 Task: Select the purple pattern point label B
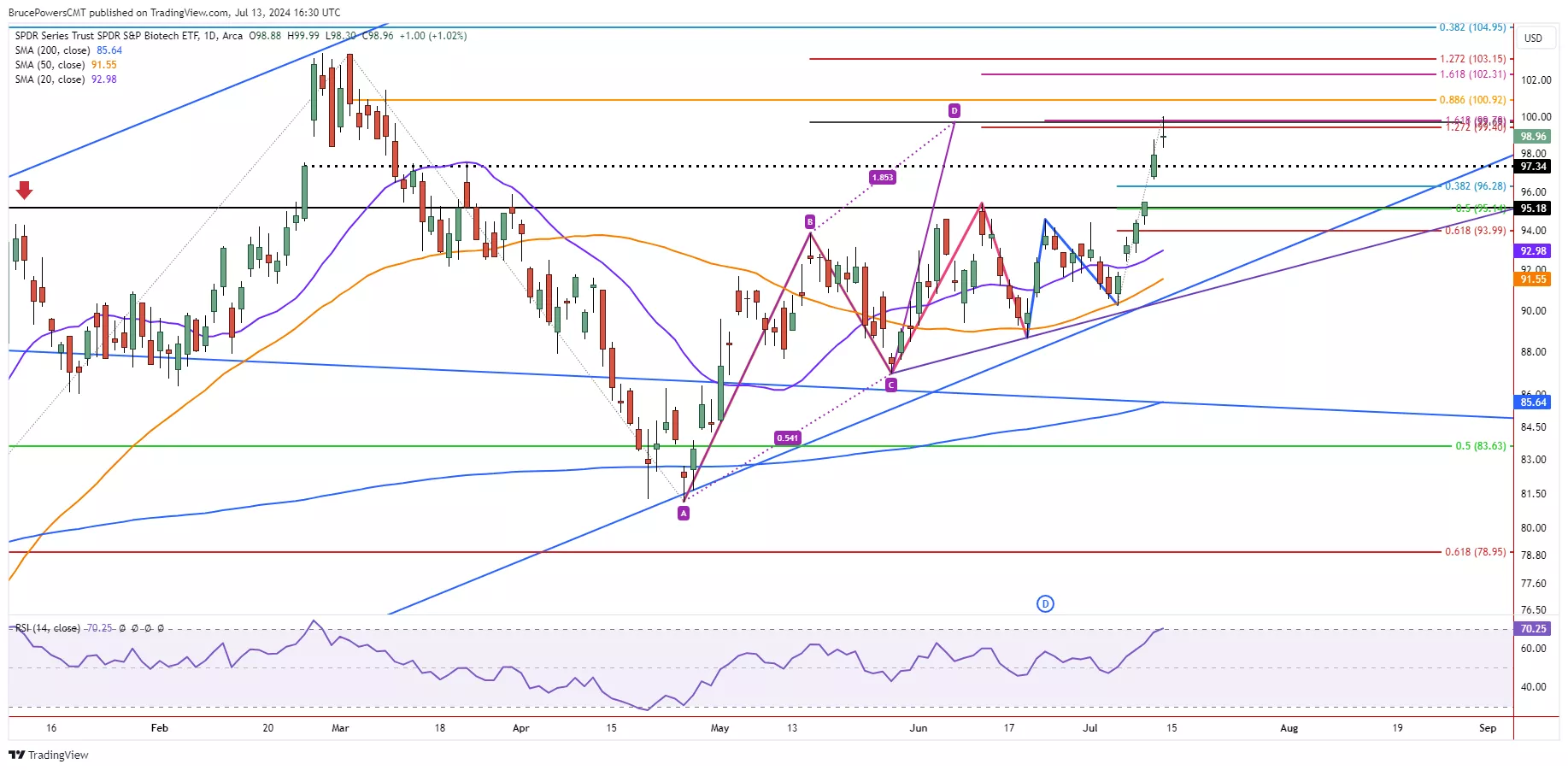click(810, 222)
